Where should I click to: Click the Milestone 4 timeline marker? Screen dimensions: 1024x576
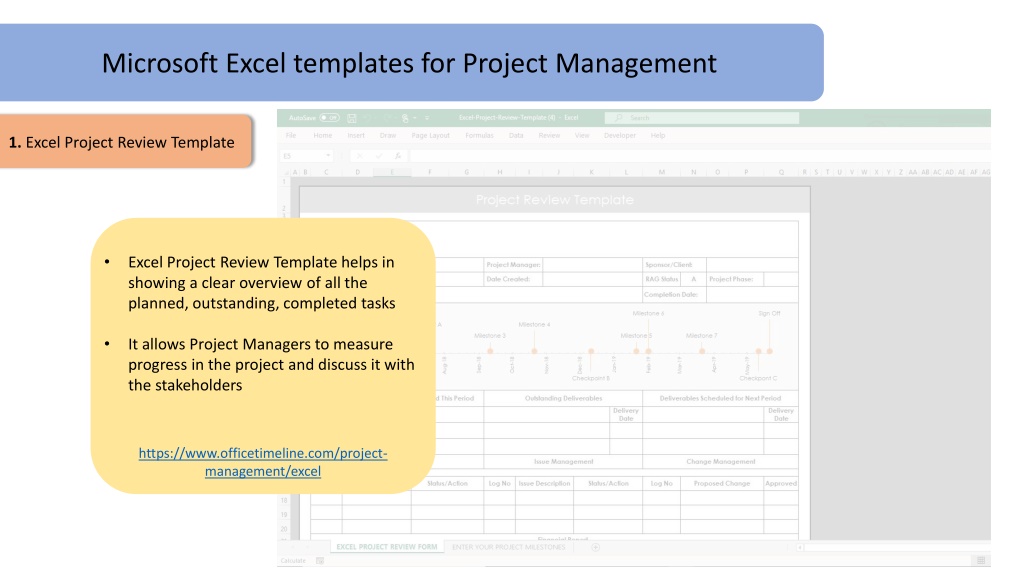[534, 351]
